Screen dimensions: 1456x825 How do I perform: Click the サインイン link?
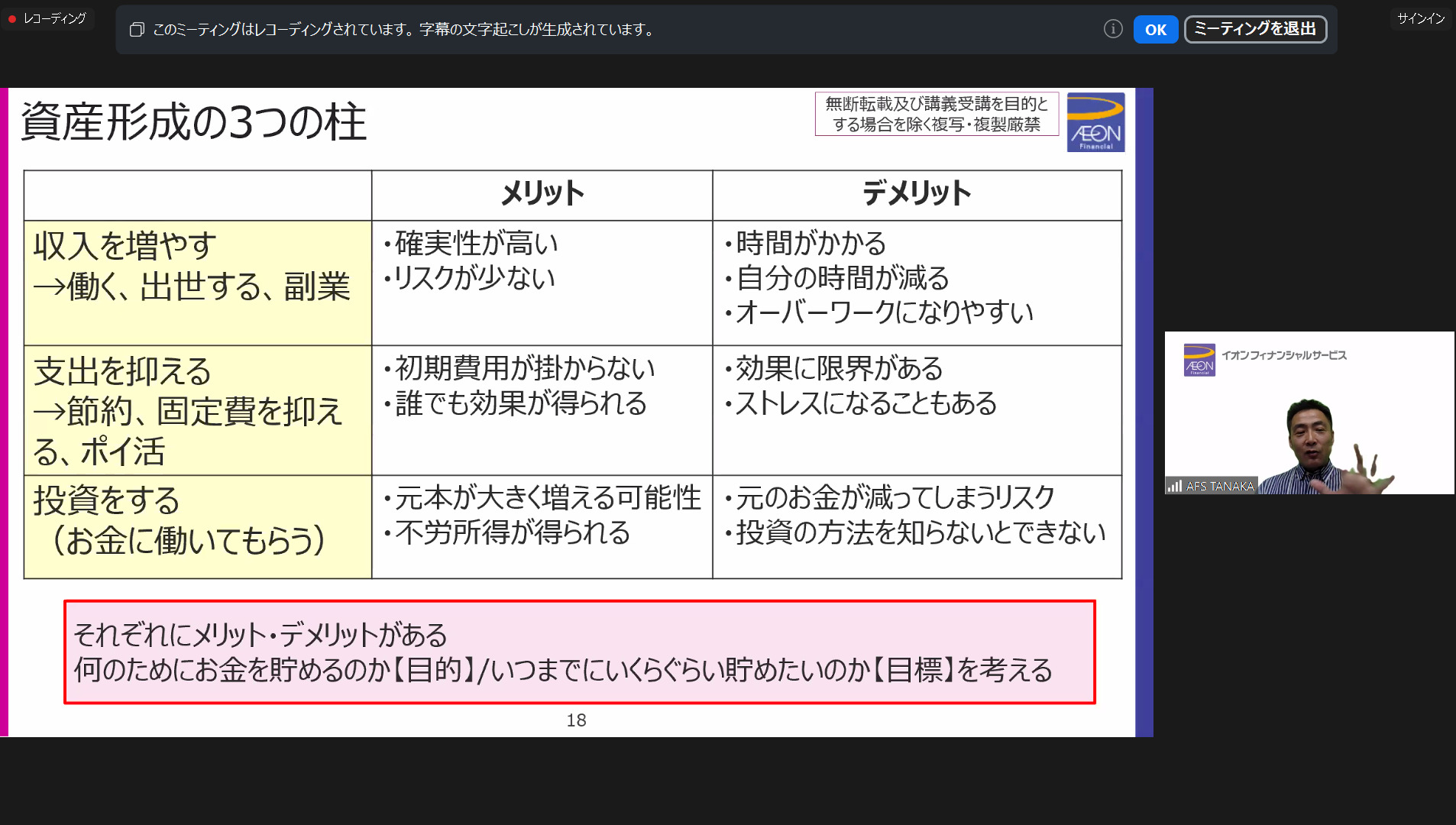click(x=1421, y=18)
